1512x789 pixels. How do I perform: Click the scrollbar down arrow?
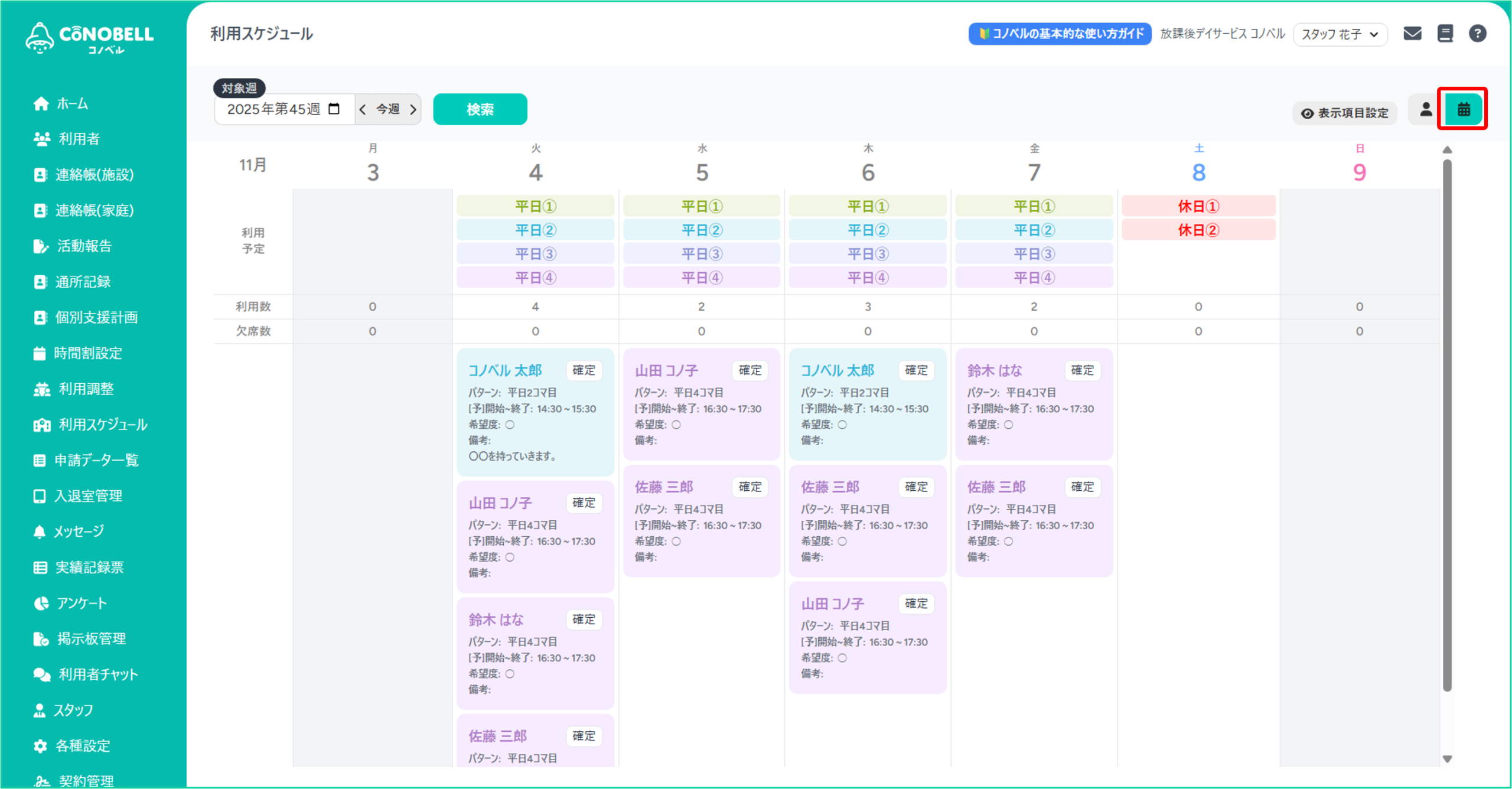tap(1446, 759)
